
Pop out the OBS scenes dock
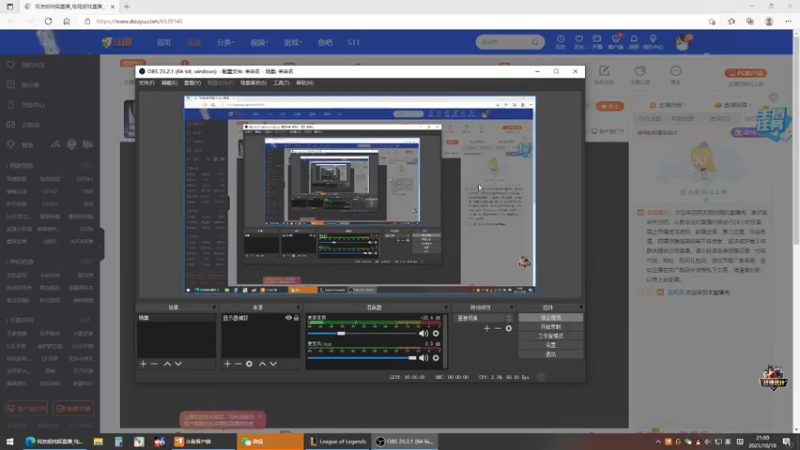(x=214, y=308)
